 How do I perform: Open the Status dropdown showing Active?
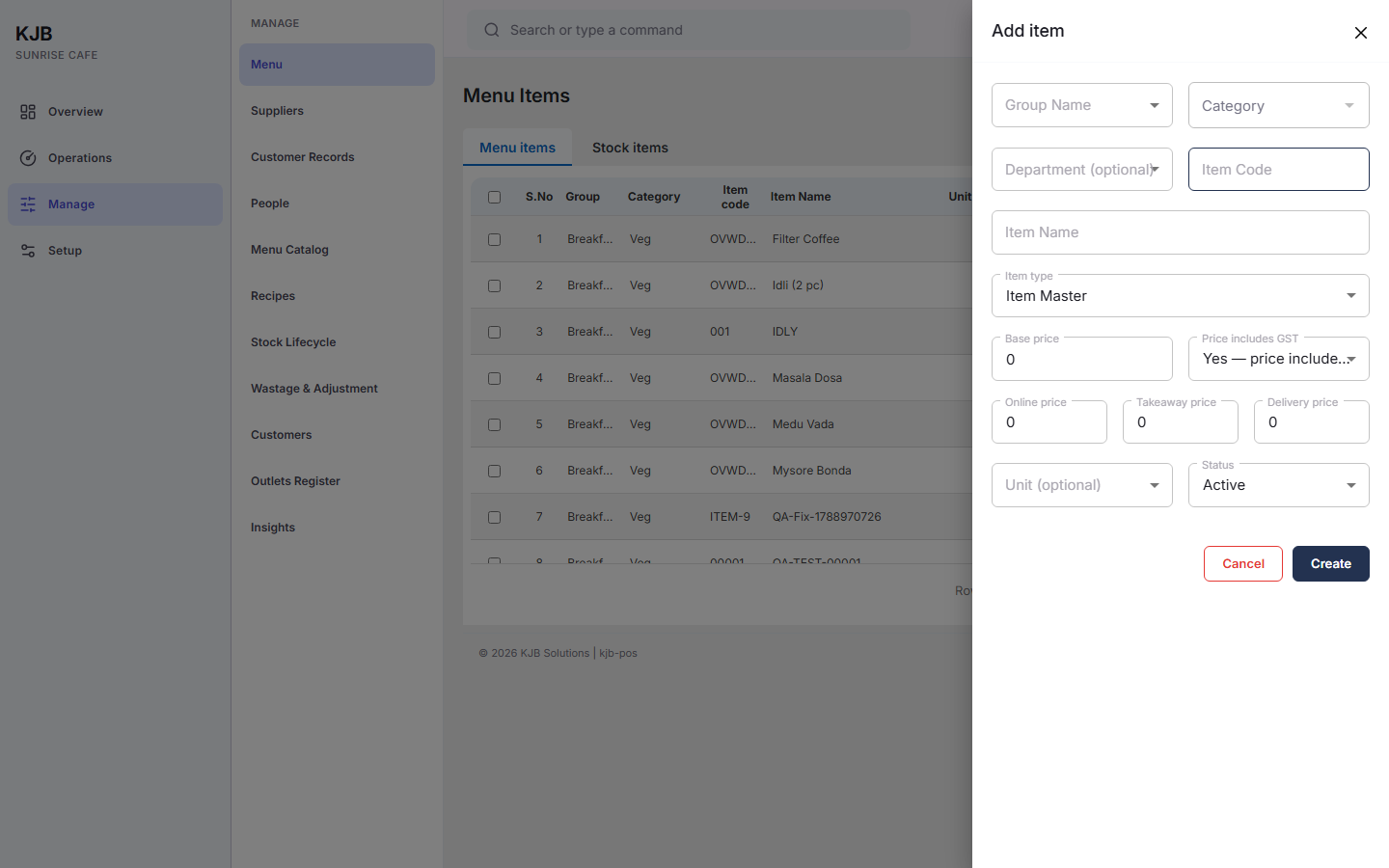(1279, 485)
